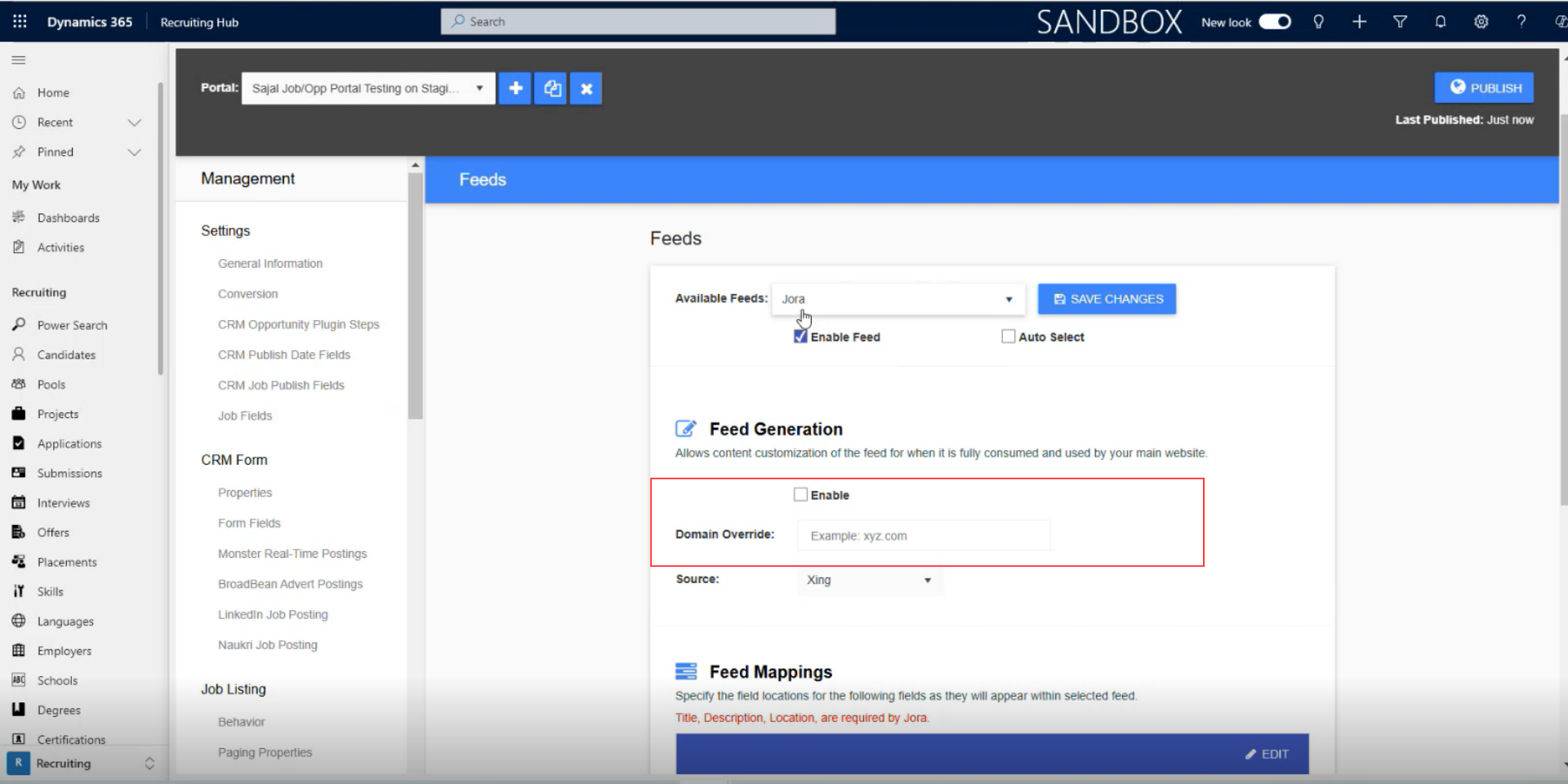Open Languages in sidebar
This screenshot has width=1568, height=784.
[x=65, y=621]
